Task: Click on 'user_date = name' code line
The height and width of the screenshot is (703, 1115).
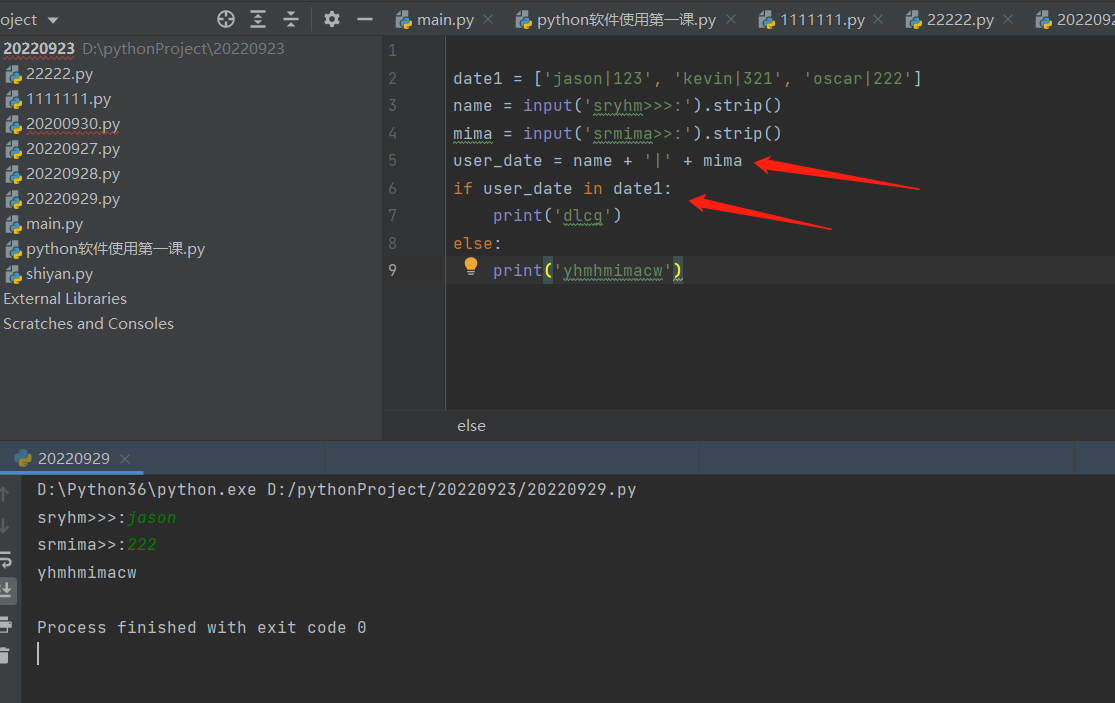Action: (x=597, y=161)
